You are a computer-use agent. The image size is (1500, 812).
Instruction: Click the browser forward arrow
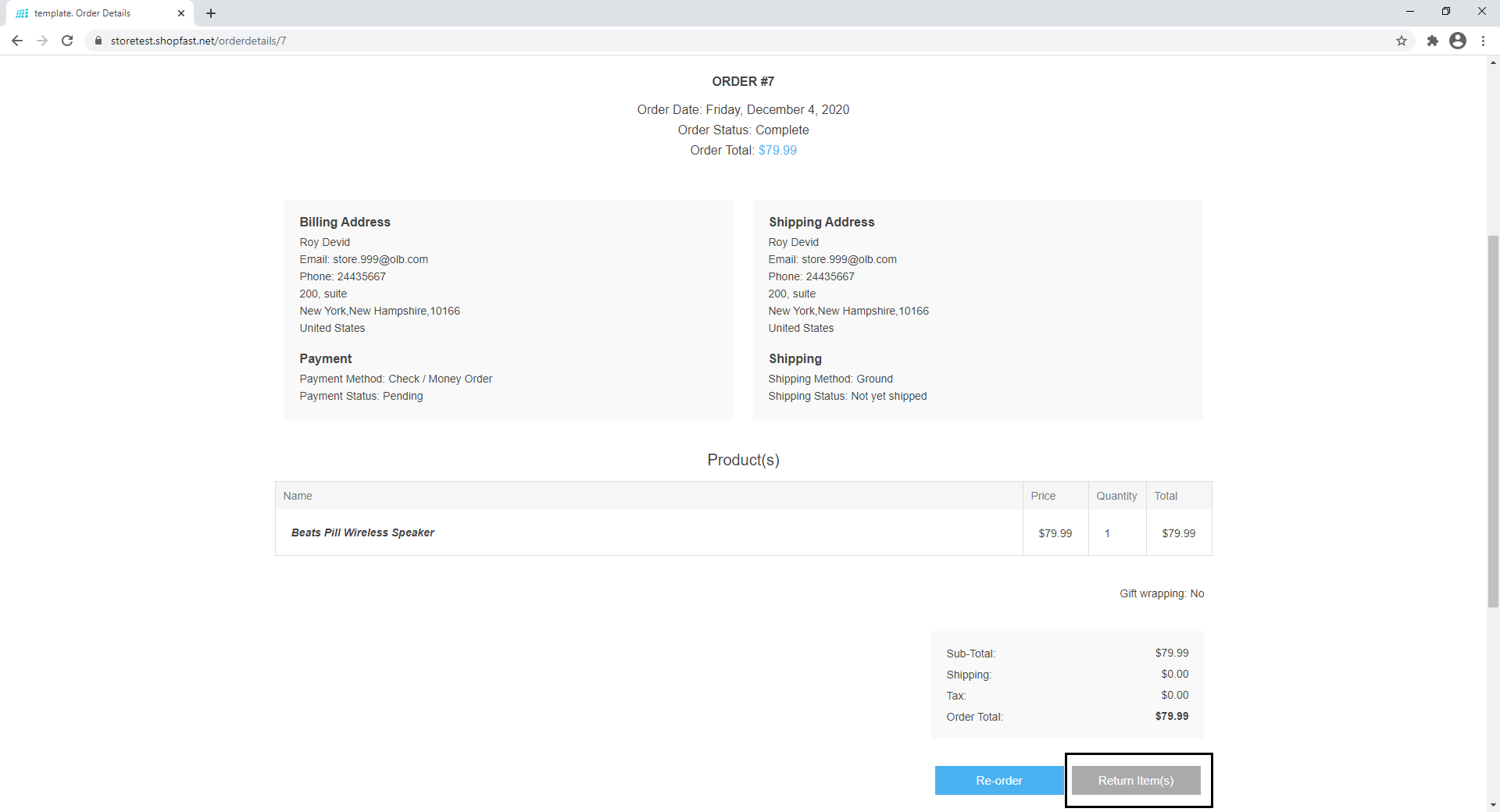click(x=42, y=41)
